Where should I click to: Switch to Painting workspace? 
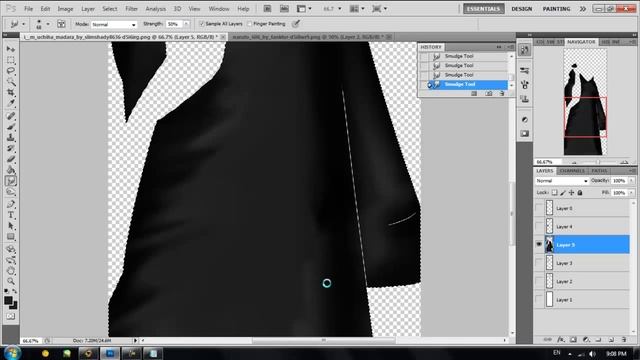[x=556, y=9]
